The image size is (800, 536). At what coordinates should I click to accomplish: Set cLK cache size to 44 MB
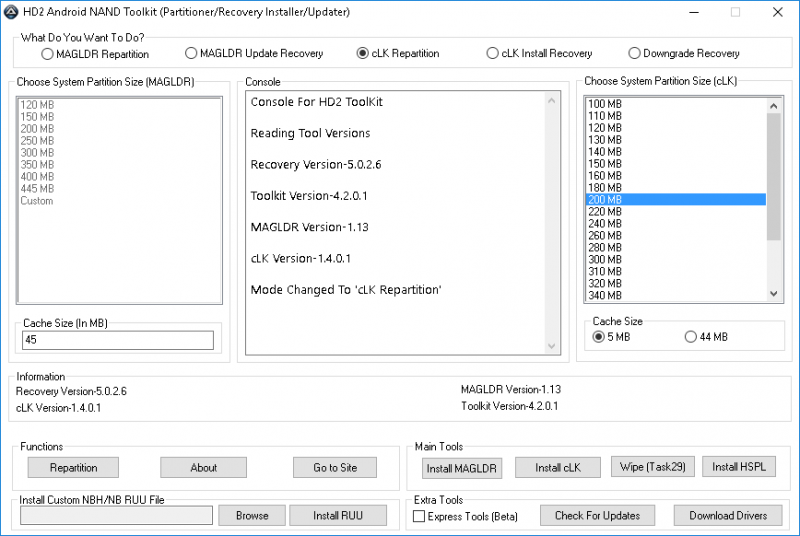(x=706, y=337)
